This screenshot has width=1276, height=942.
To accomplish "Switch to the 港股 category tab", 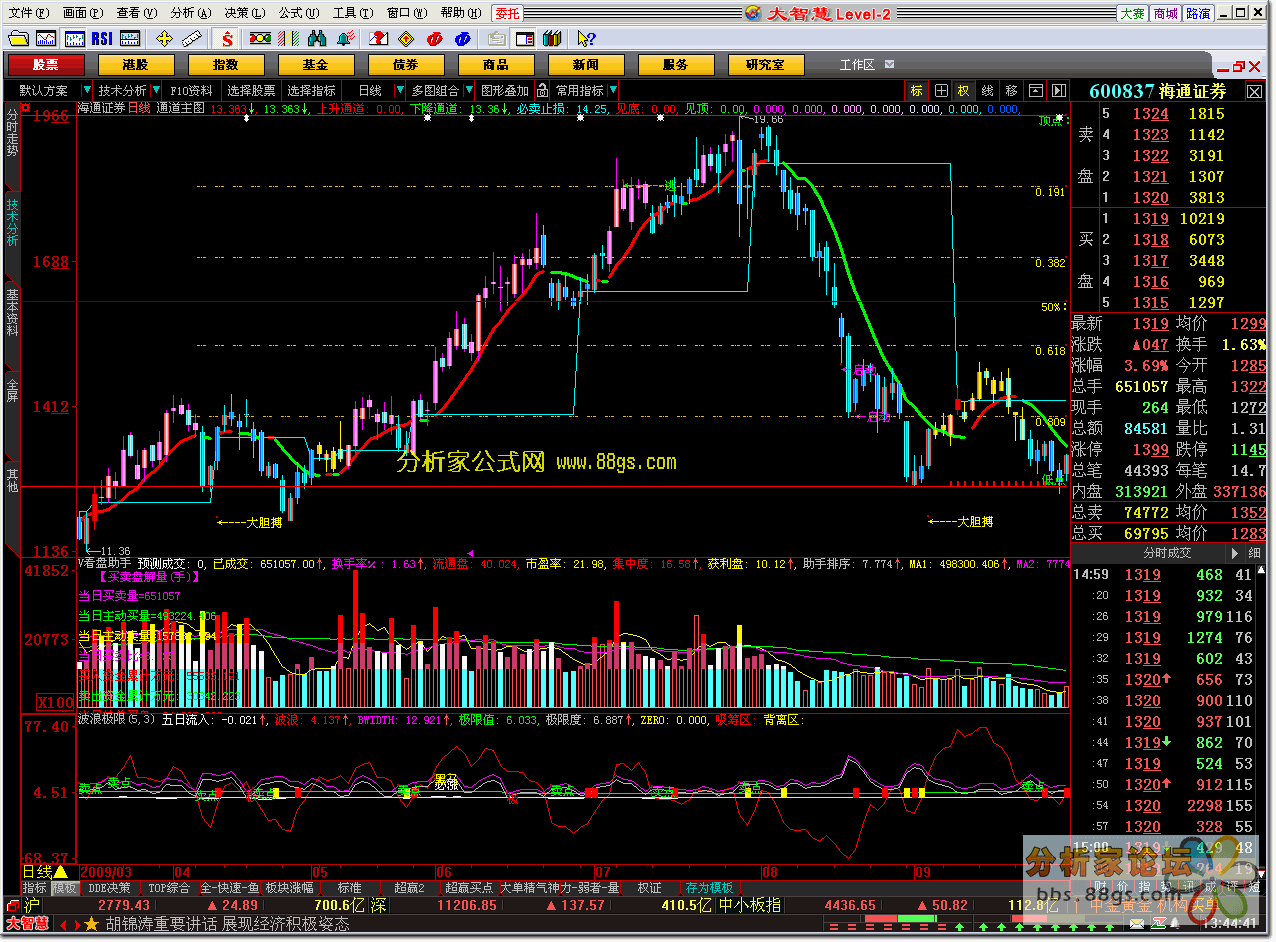I will tap(135, 65).
